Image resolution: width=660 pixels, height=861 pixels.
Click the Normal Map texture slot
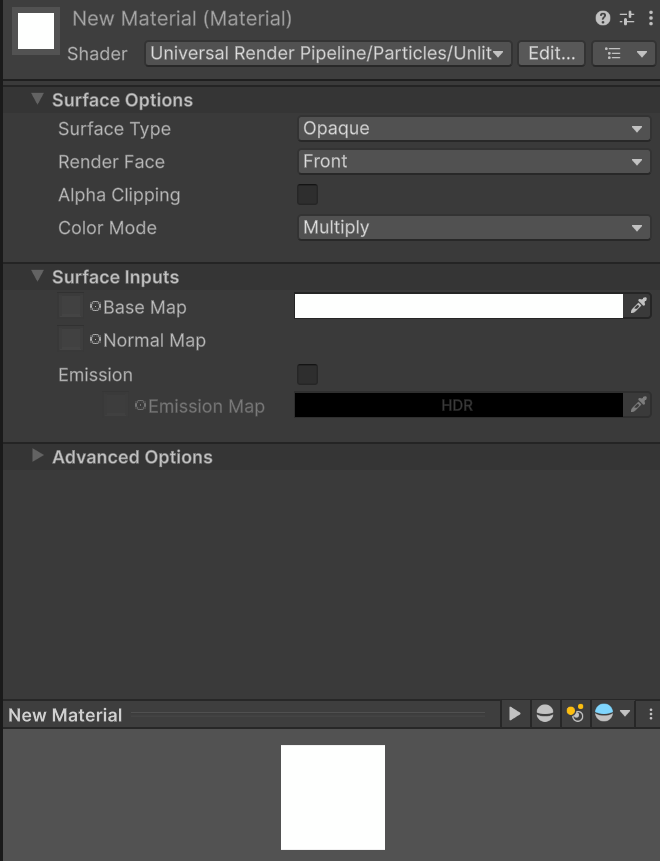(71, 339)
